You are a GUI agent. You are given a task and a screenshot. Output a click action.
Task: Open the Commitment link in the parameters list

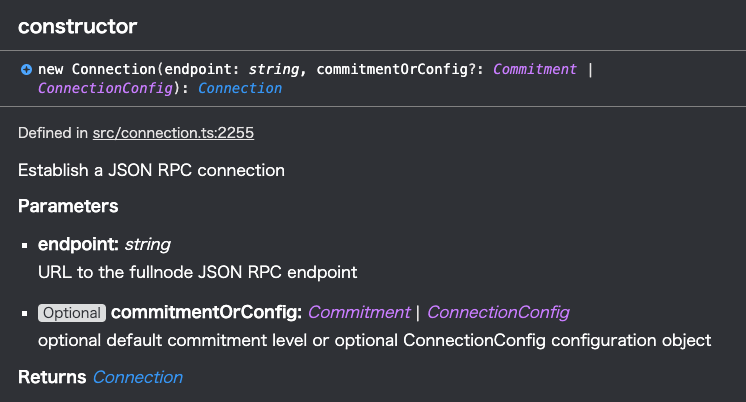click(359, 313)
